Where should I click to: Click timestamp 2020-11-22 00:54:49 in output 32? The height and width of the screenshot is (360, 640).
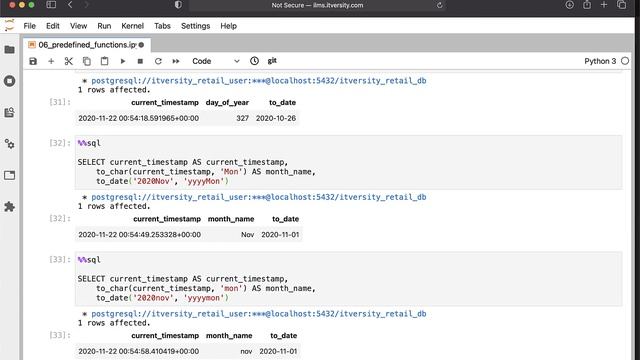pos(140,235)
